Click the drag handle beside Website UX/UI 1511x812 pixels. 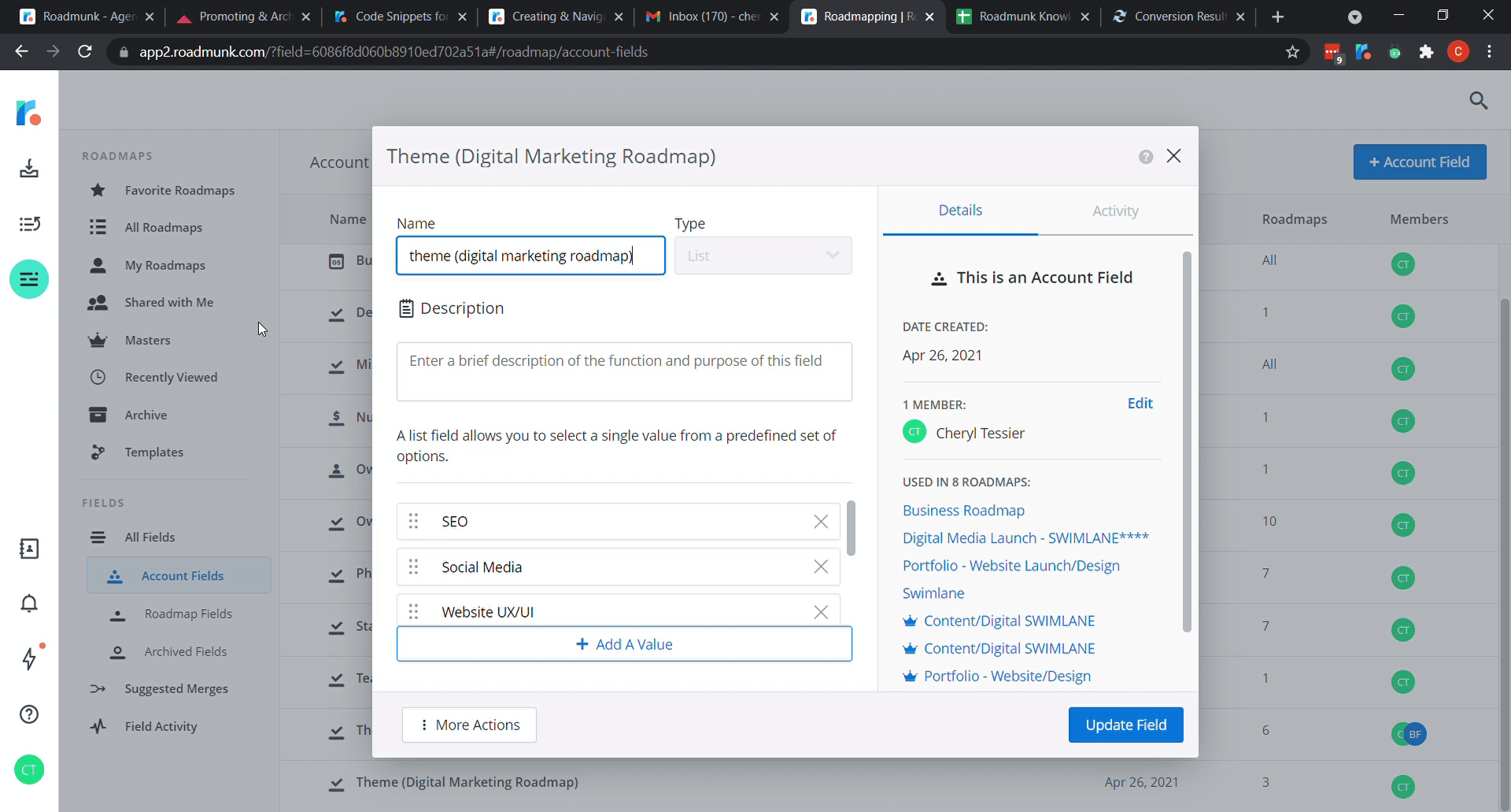pos(413,612)
